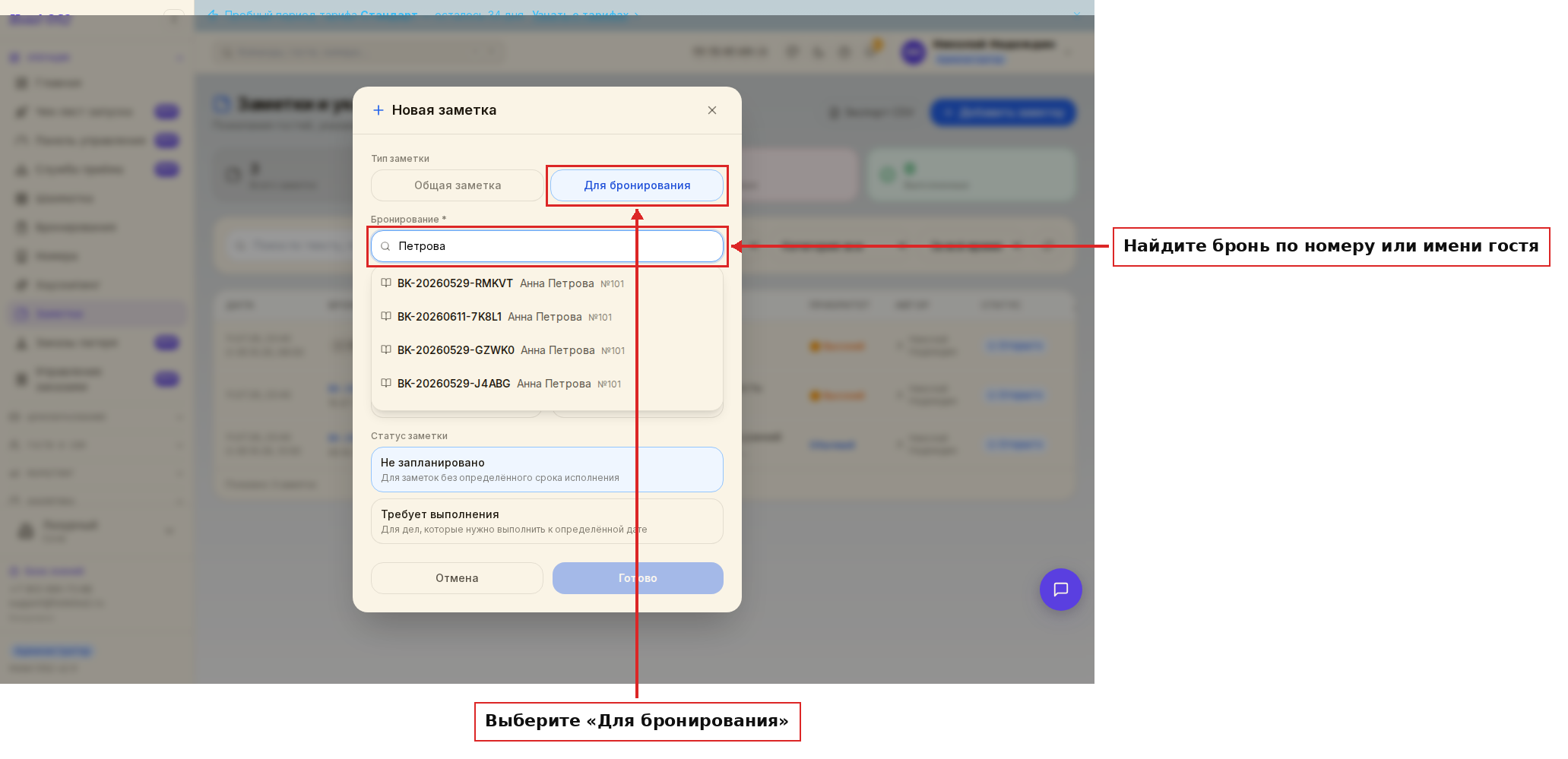Click the magnifier icon in booking search
1568x759 pixels.
[385, 246]
